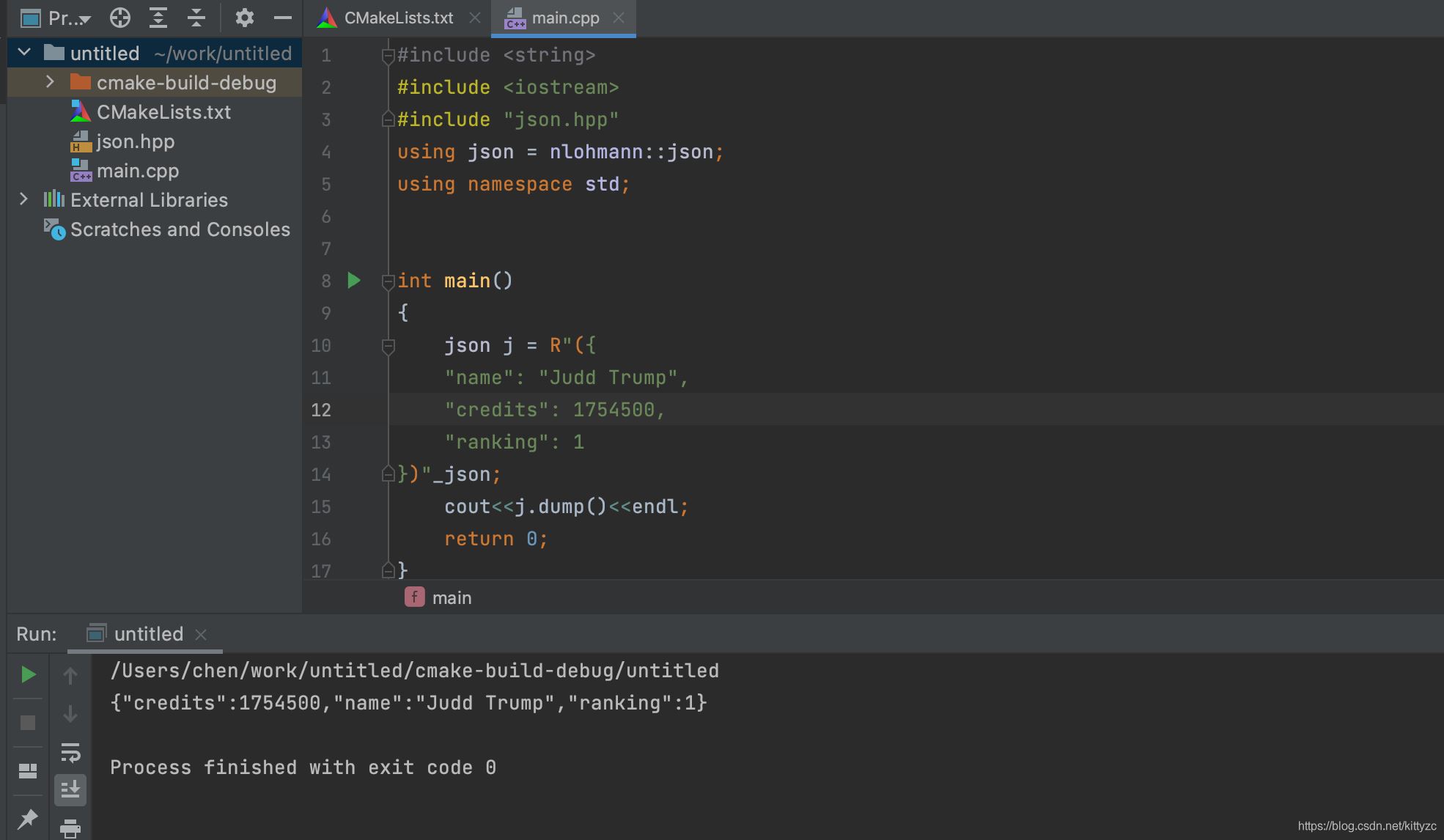Expand the External Libraries tree item
The image size is (1444, 840).
22,199
